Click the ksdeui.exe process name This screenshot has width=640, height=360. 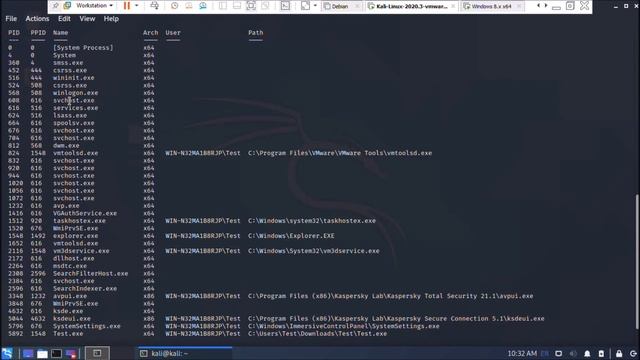(72, 318)
